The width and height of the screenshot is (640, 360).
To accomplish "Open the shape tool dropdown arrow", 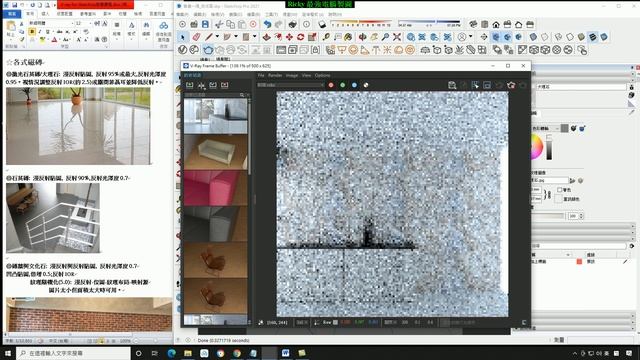I will (x=236, y=37).
